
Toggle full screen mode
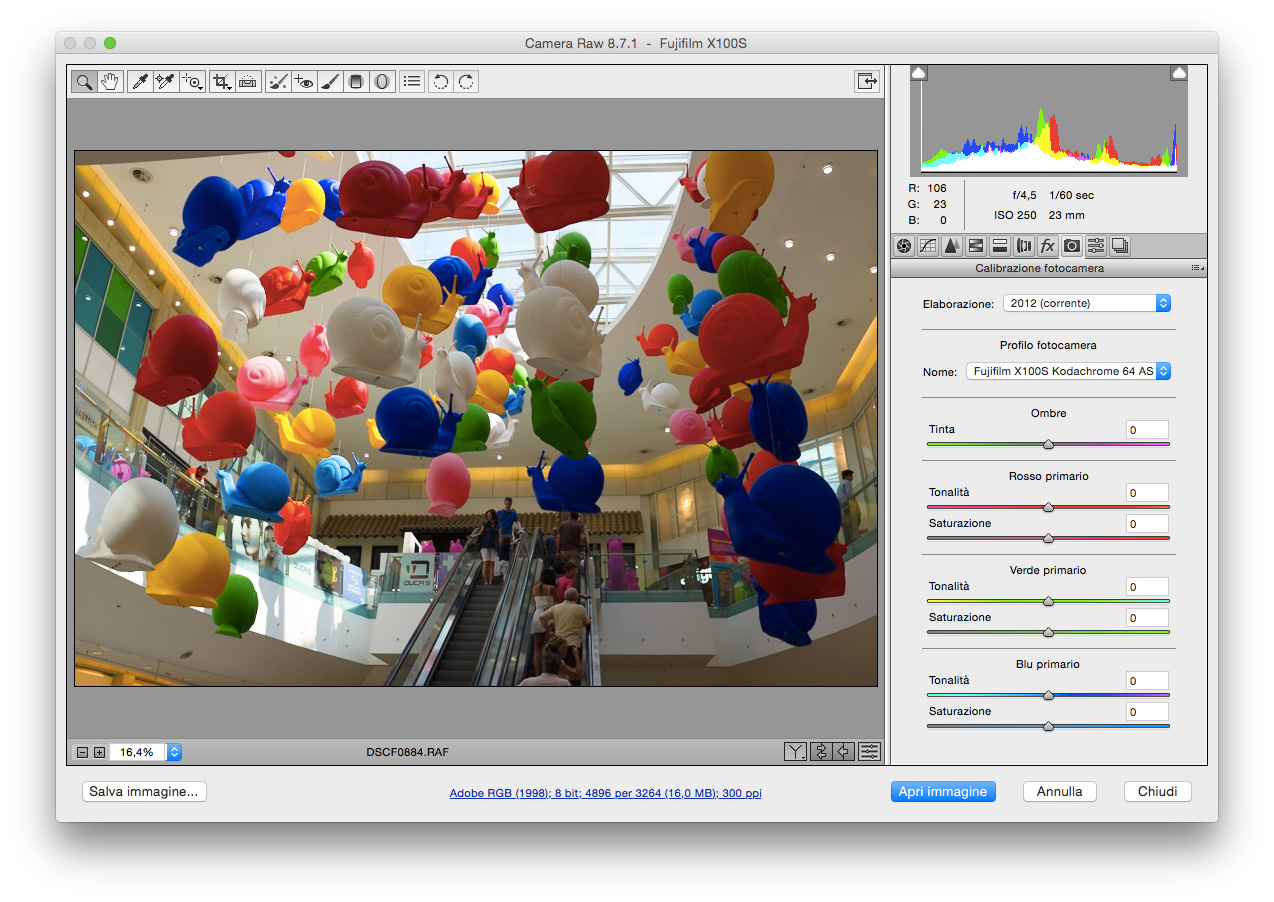click(866, 81)
